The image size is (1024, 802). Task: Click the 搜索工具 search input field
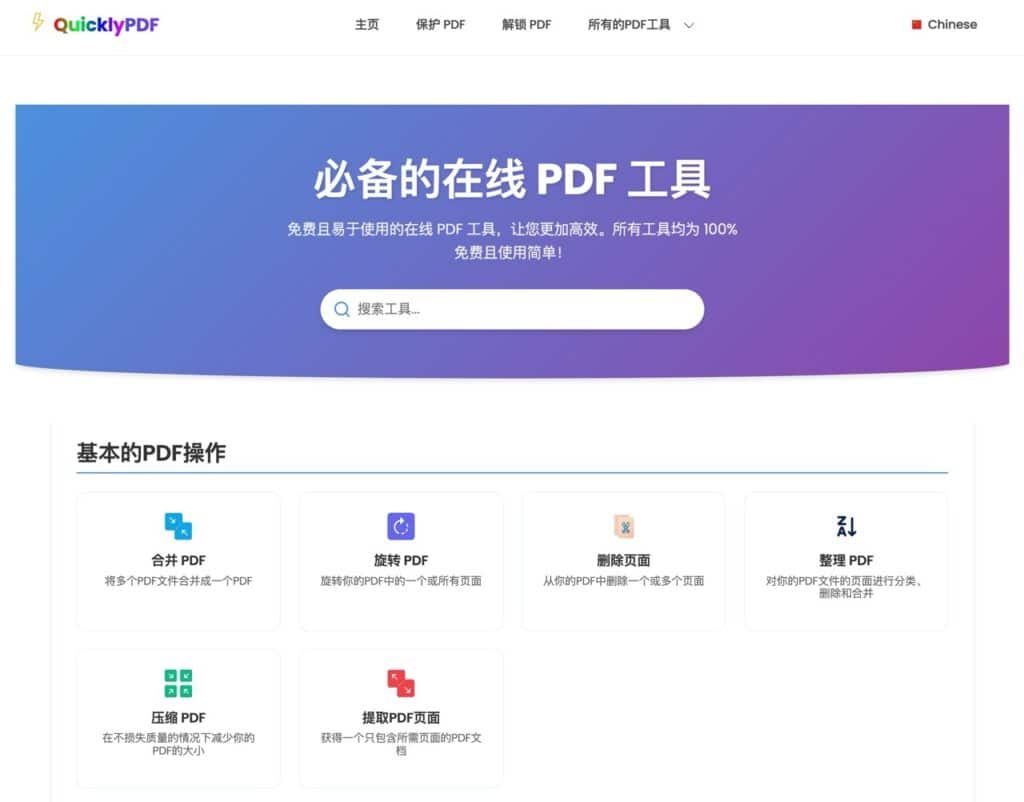click(x=512, y=310)
